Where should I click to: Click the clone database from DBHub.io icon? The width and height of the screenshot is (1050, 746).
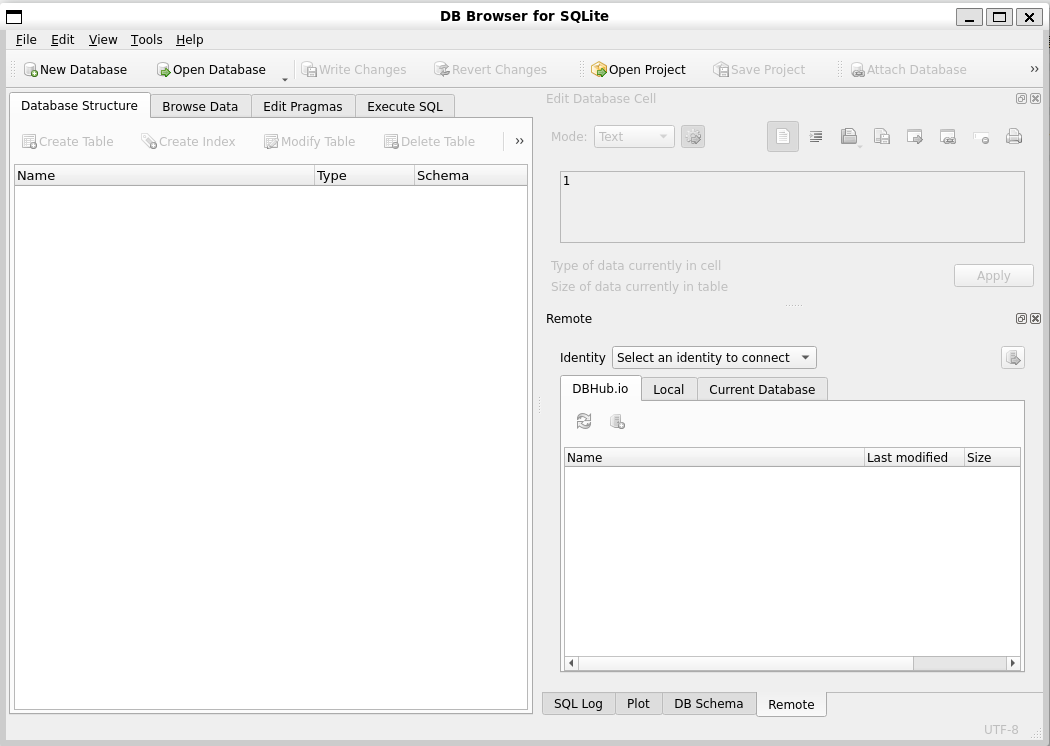617,421
